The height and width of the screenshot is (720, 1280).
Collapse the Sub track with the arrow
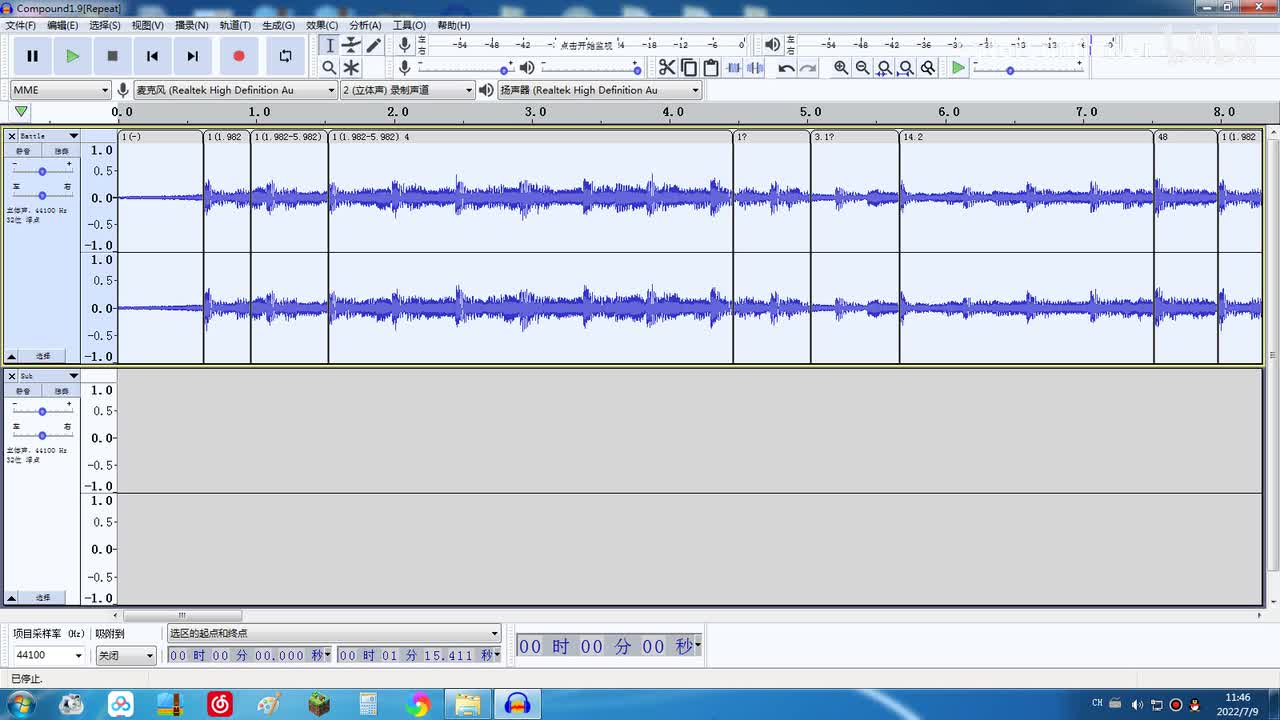point(12,597)
